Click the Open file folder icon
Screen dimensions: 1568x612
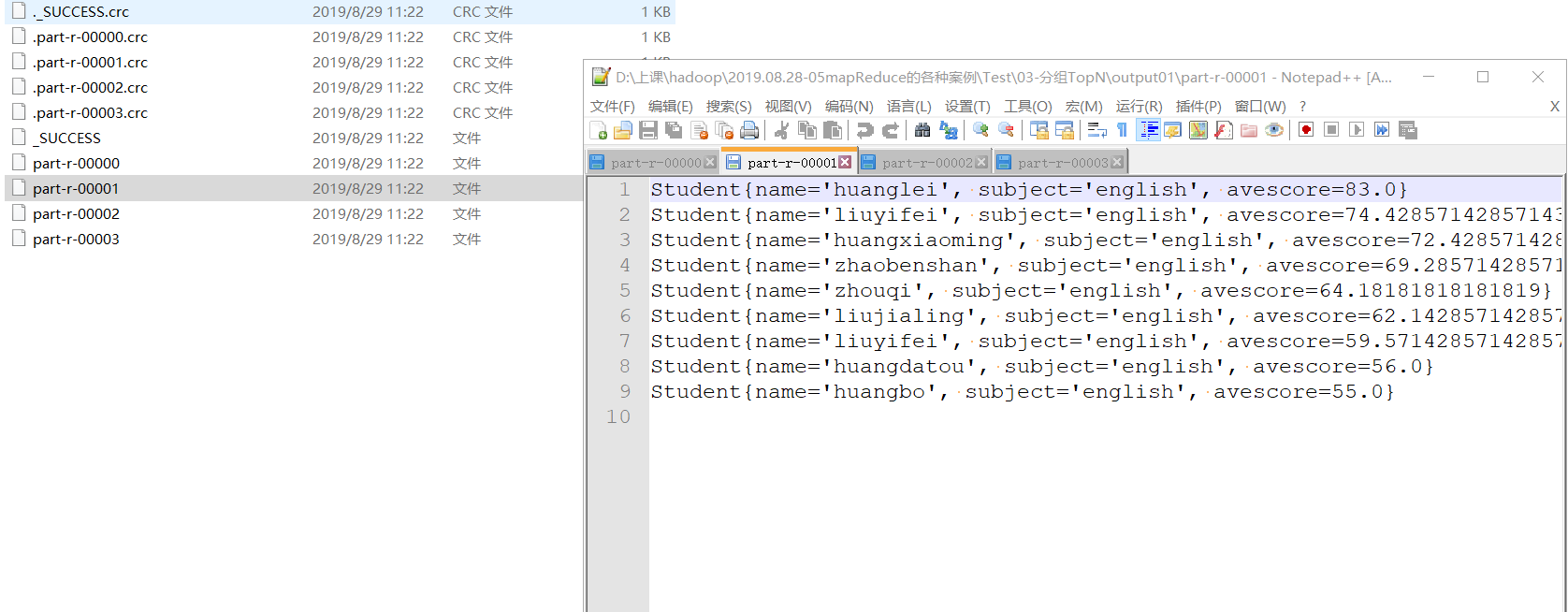tap(623, 130)
